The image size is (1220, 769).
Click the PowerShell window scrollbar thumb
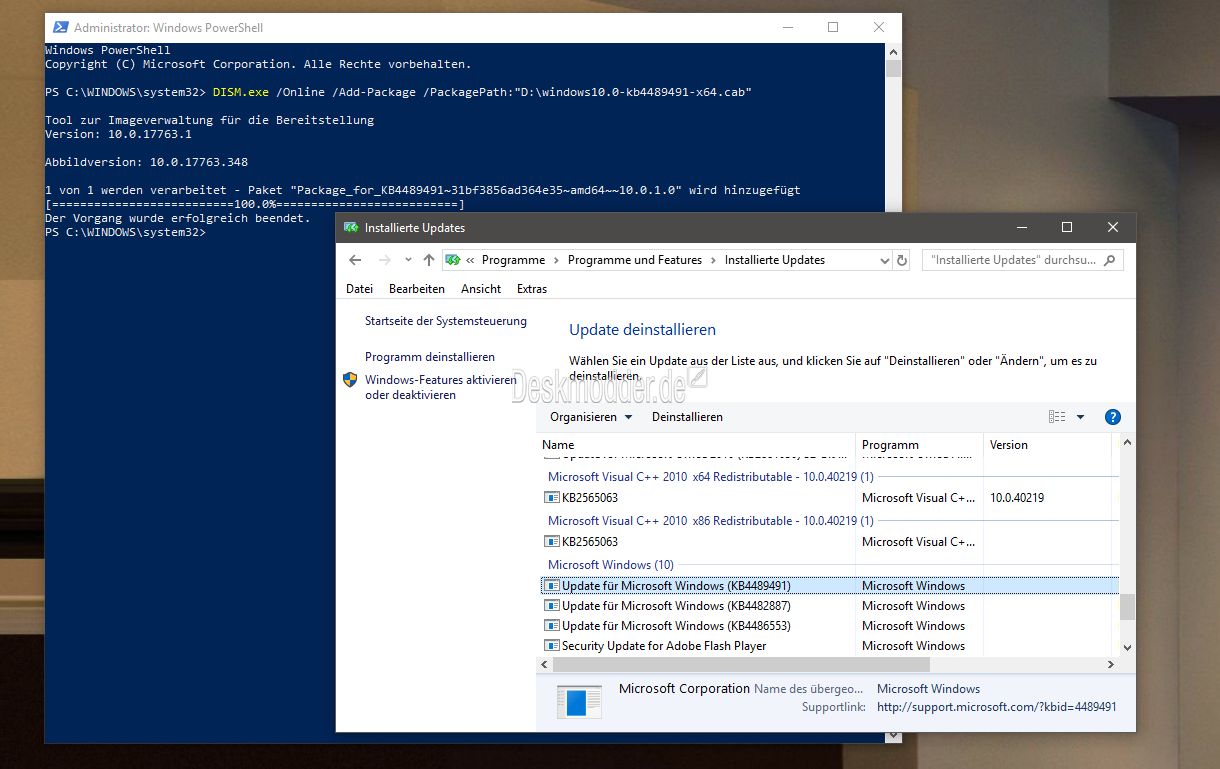893,69
